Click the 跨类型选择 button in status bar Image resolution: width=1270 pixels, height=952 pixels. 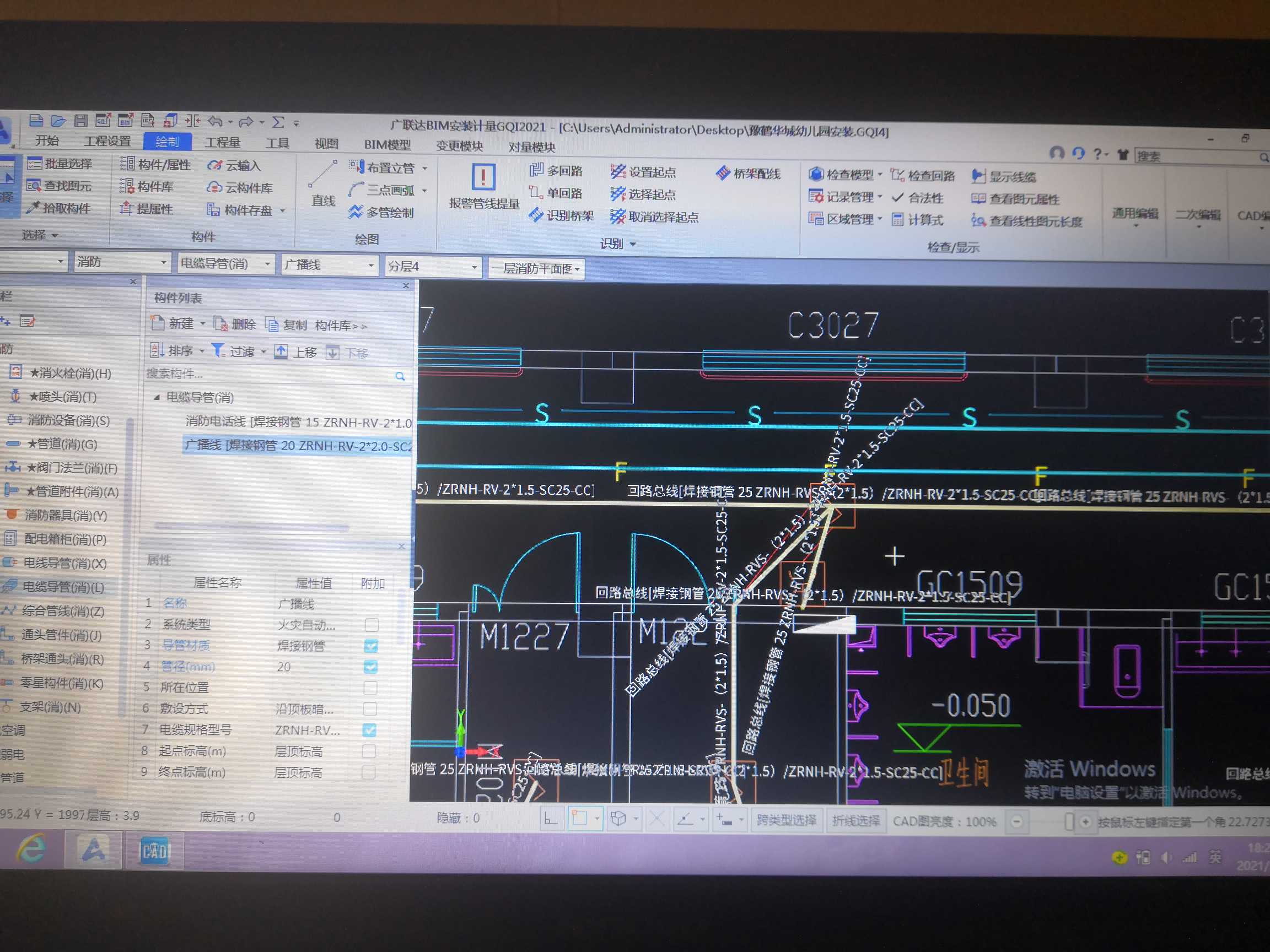point(786,820)
